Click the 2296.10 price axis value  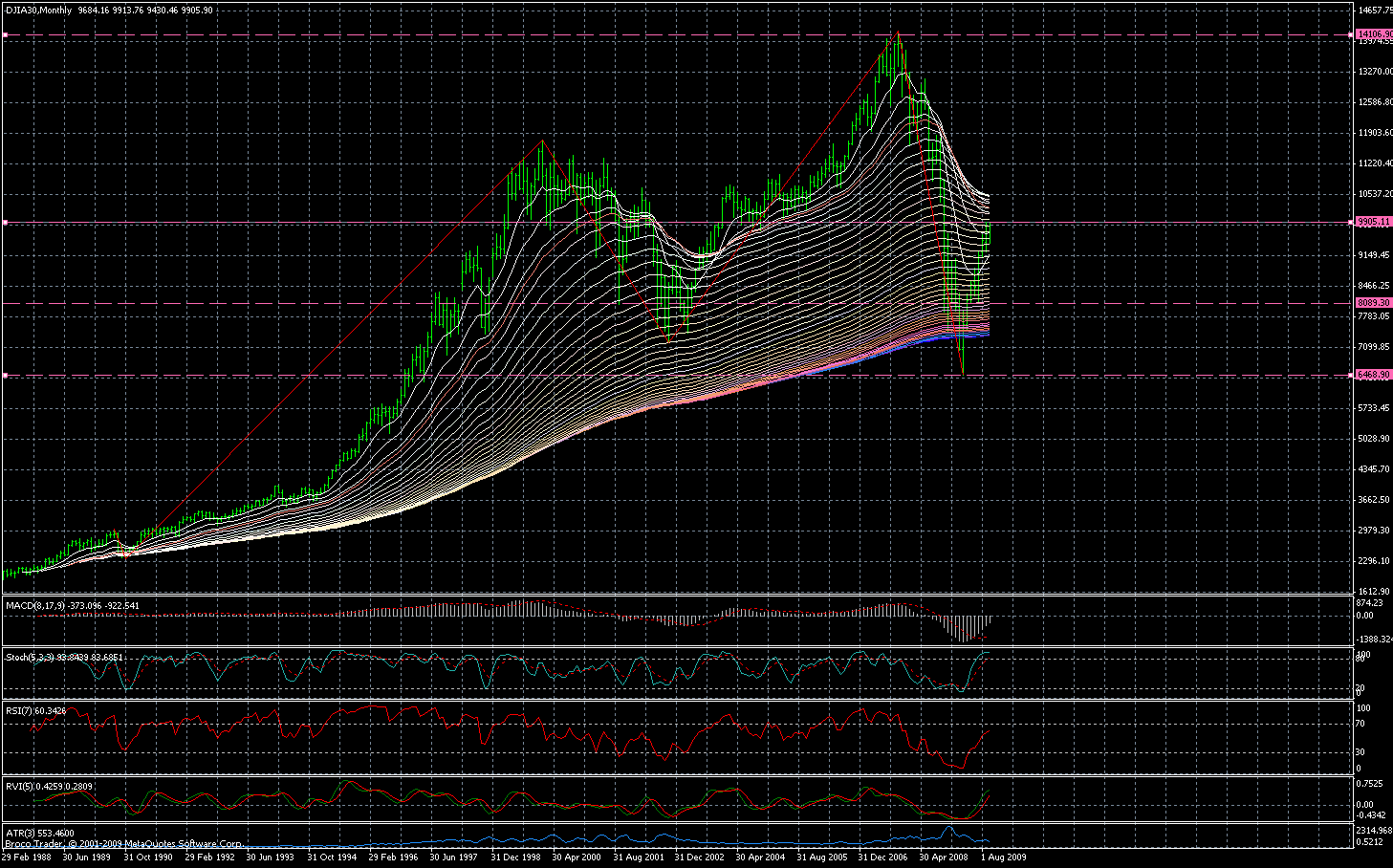[1374, 561]
